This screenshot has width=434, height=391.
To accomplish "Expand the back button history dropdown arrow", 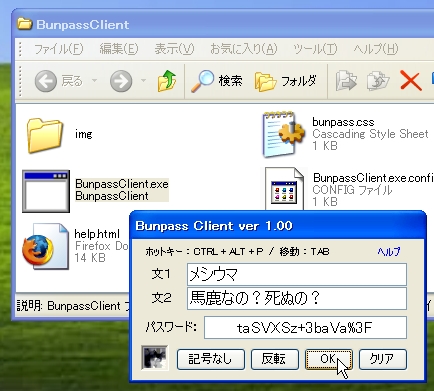I will 94,80.
